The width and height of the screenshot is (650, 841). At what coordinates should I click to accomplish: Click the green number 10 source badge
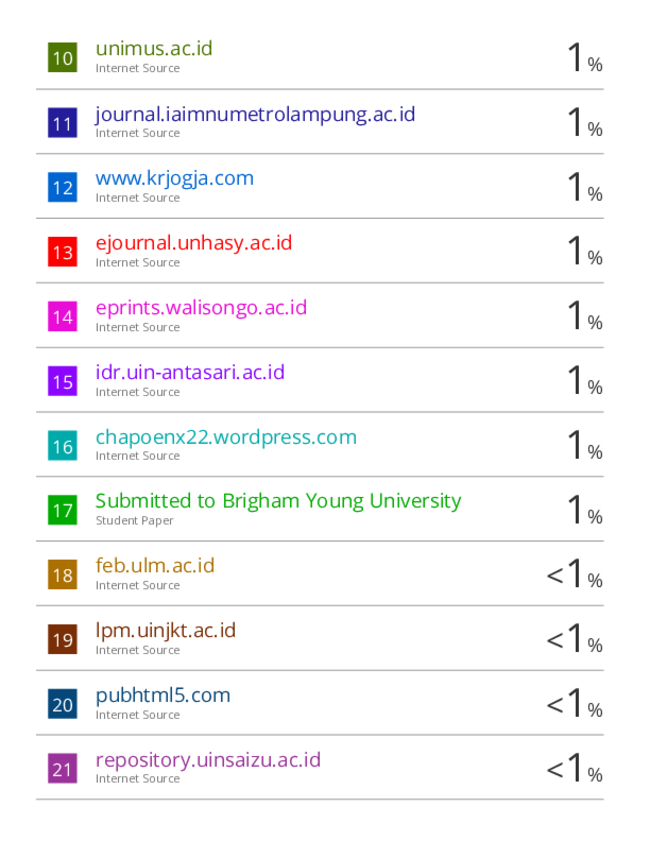[62, 57]
